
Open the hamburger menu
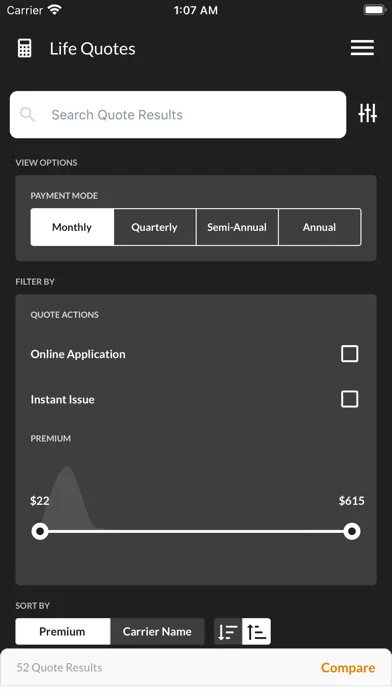pos(362,48)
